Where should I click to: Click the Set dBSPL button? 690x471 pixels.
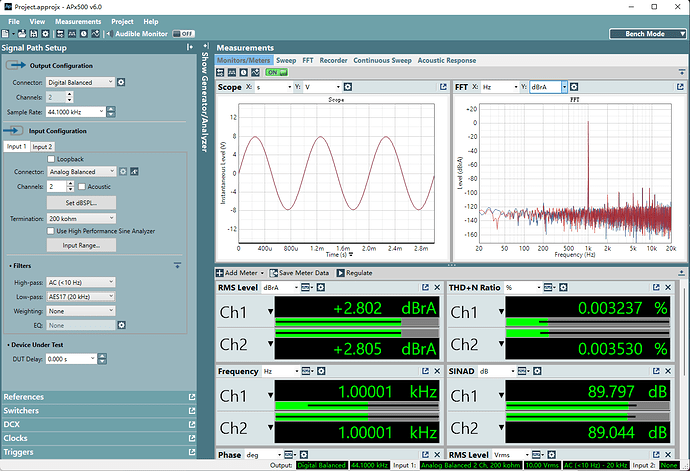(81, 203)
